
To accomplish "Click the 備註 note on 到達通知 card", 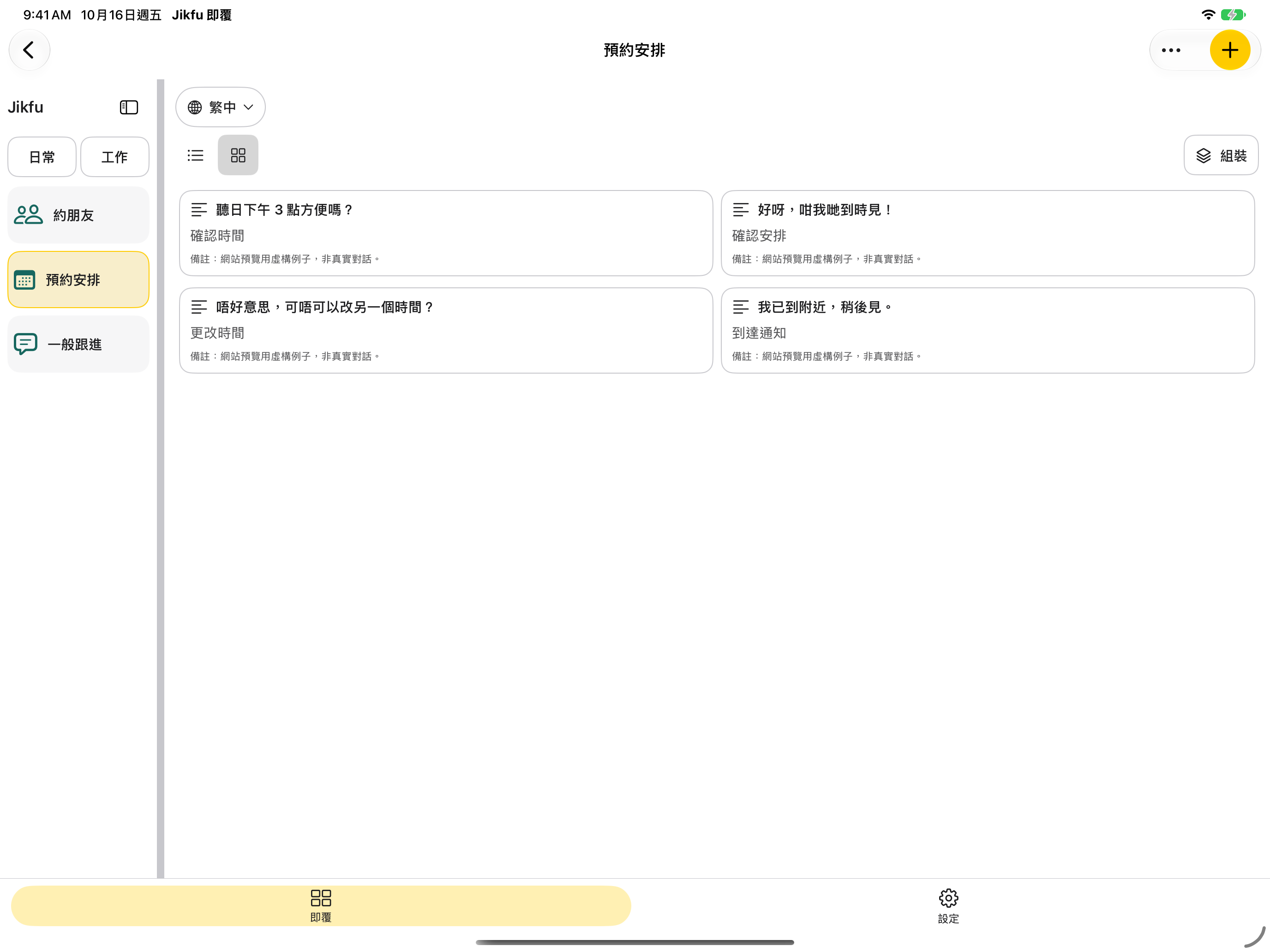I will click(x=827, y=357).
